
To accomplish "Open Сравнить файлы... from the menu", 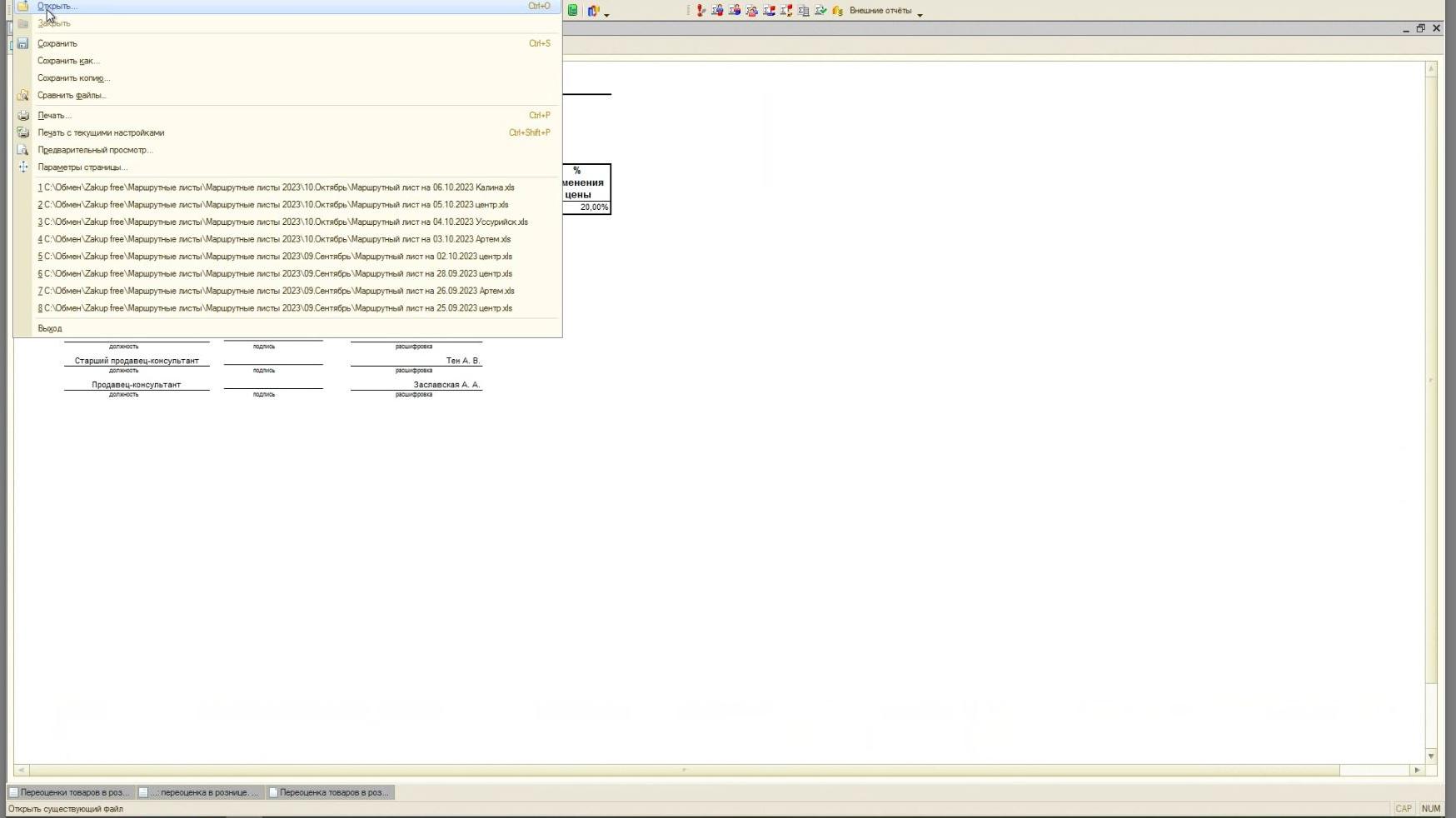I will point(287,95).
